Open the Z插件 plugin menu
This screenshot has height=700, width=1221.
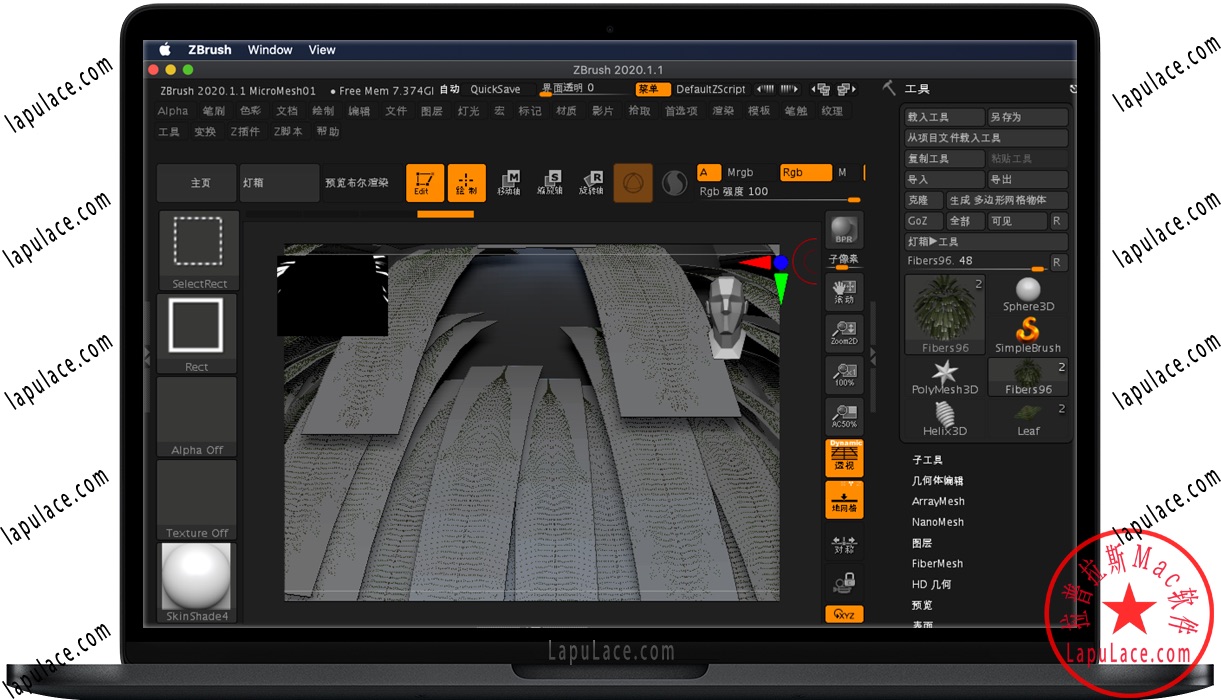coord(245,131)
